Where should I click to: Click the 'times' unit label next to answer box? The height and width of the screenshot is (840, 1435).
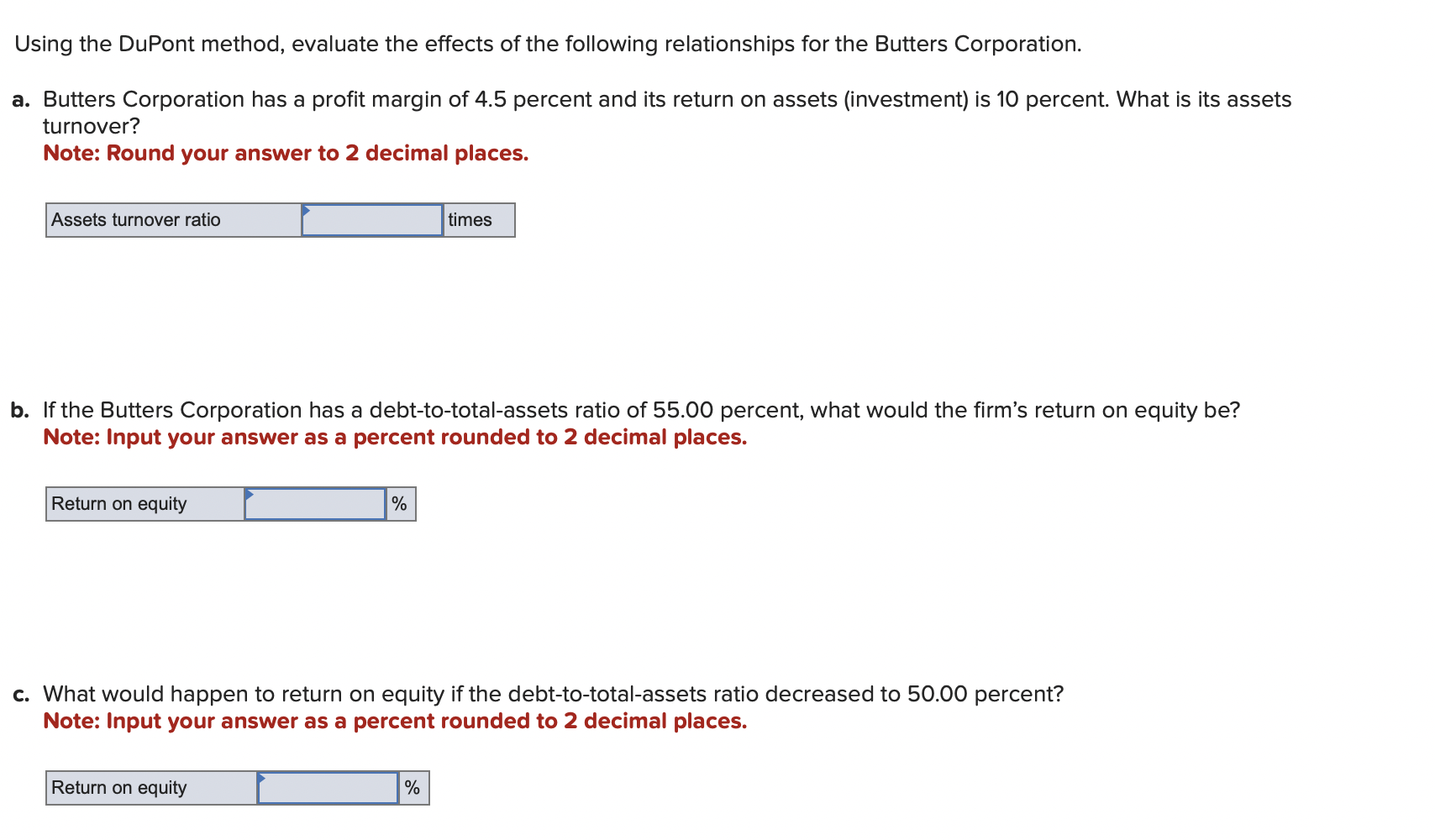pyautogui.click(x=470, y=219)
